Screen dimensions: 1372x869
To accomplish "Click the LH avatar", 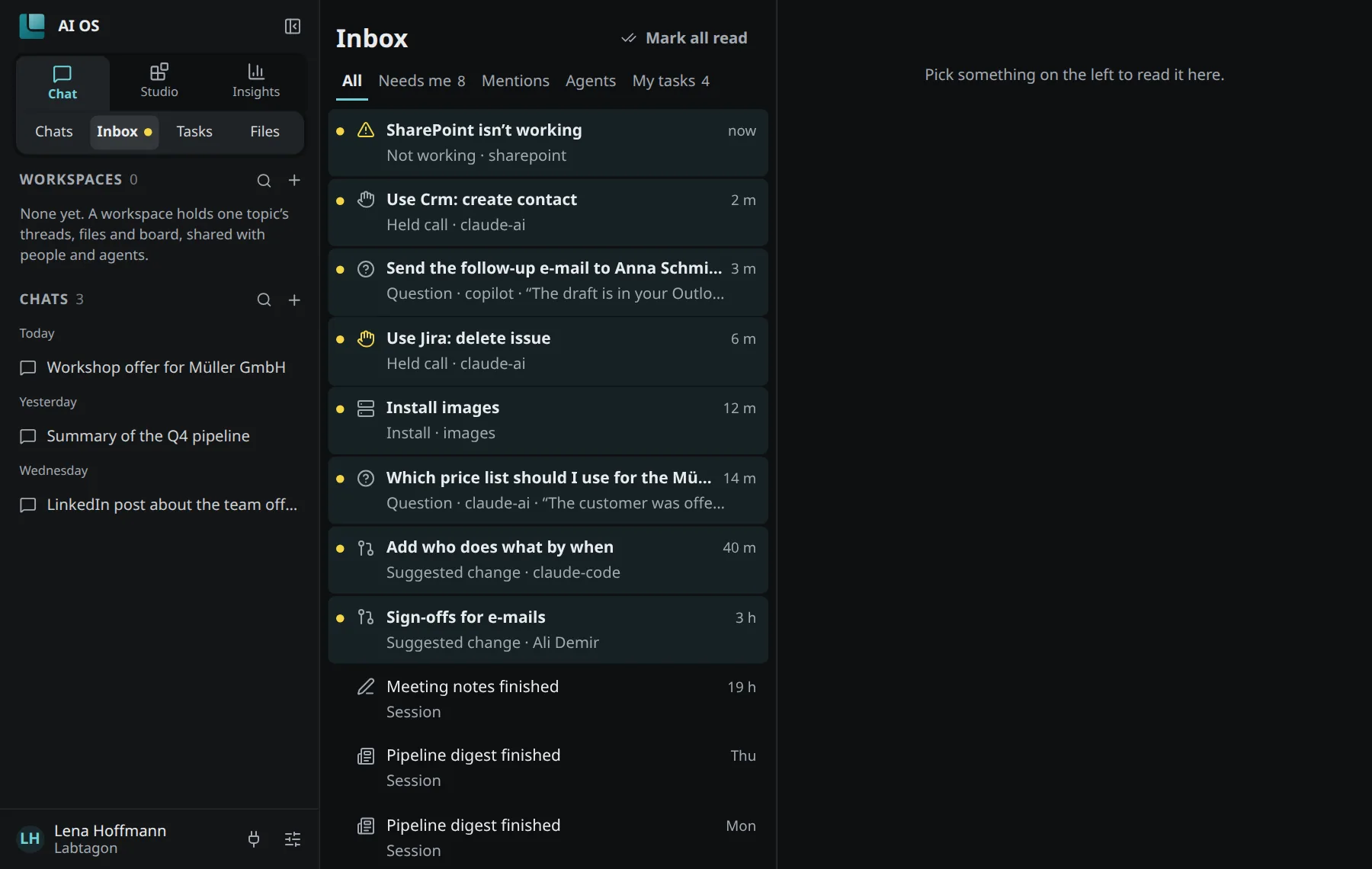I will (30, 839).
